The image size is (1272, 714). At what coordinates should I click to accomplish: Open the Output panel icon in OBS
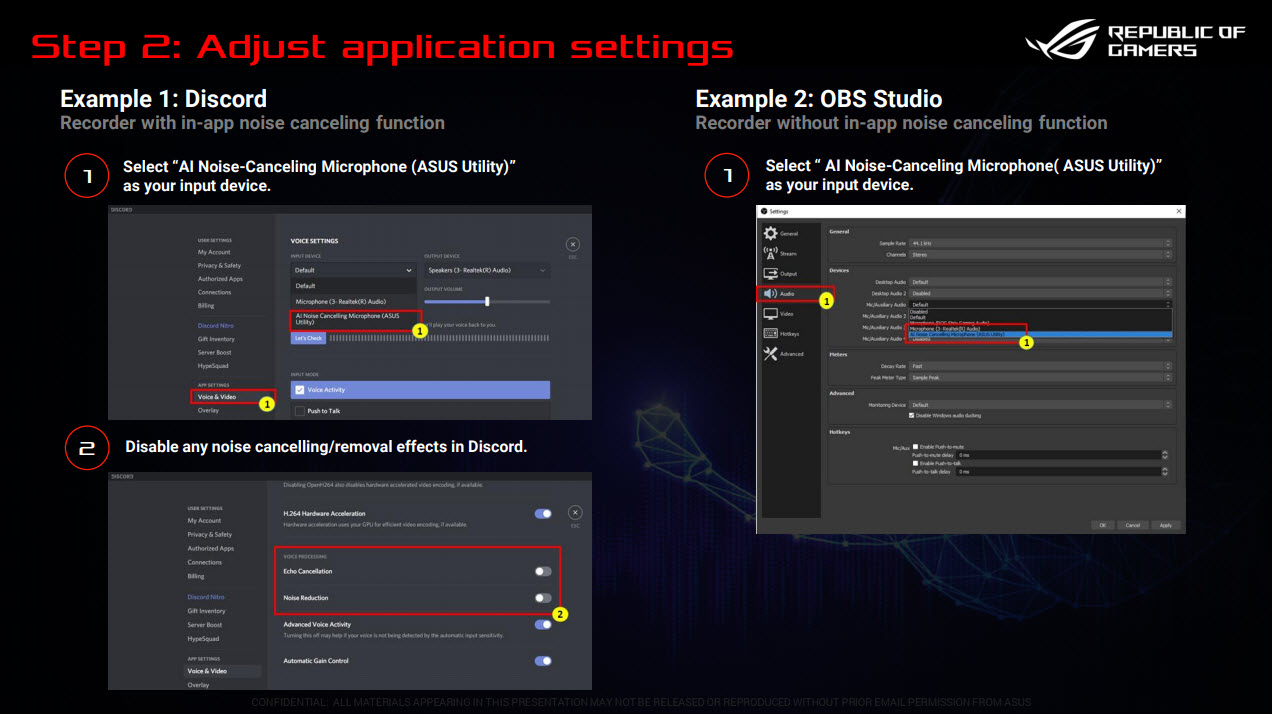coord(769,274)
